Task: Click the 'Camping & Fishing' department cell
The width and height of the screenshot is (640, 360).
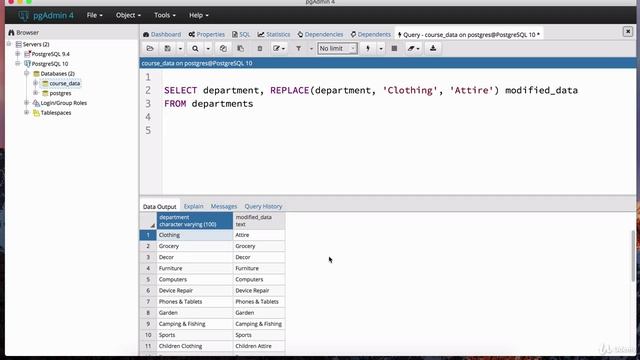Action: pos(195,324)
